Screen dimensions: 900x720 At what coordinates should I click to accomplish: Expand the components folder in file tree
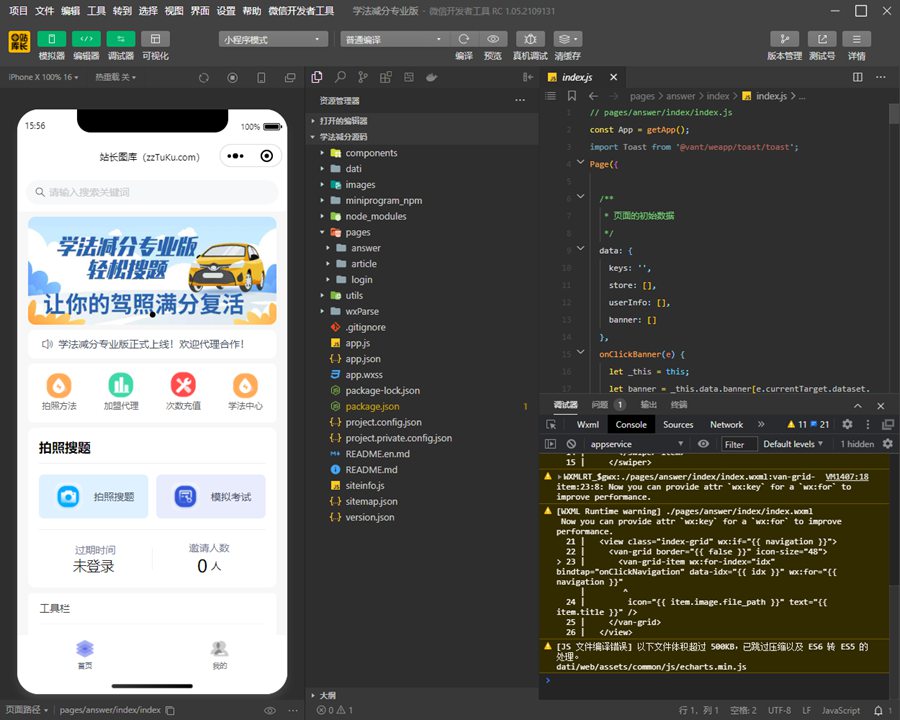click(x=371, y=153)
